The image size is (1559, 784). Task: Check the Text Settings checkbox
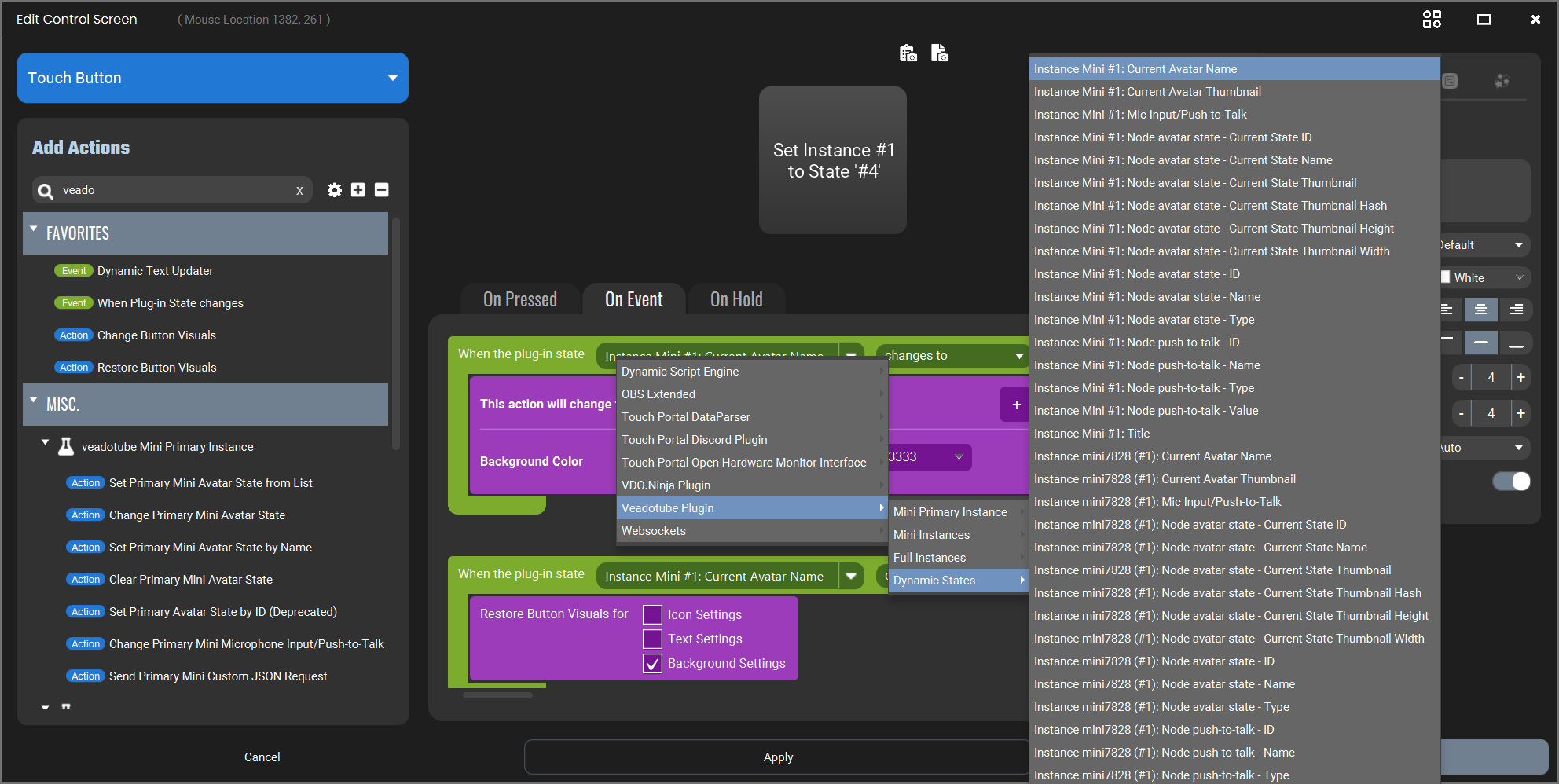click(x=652, y=639)
